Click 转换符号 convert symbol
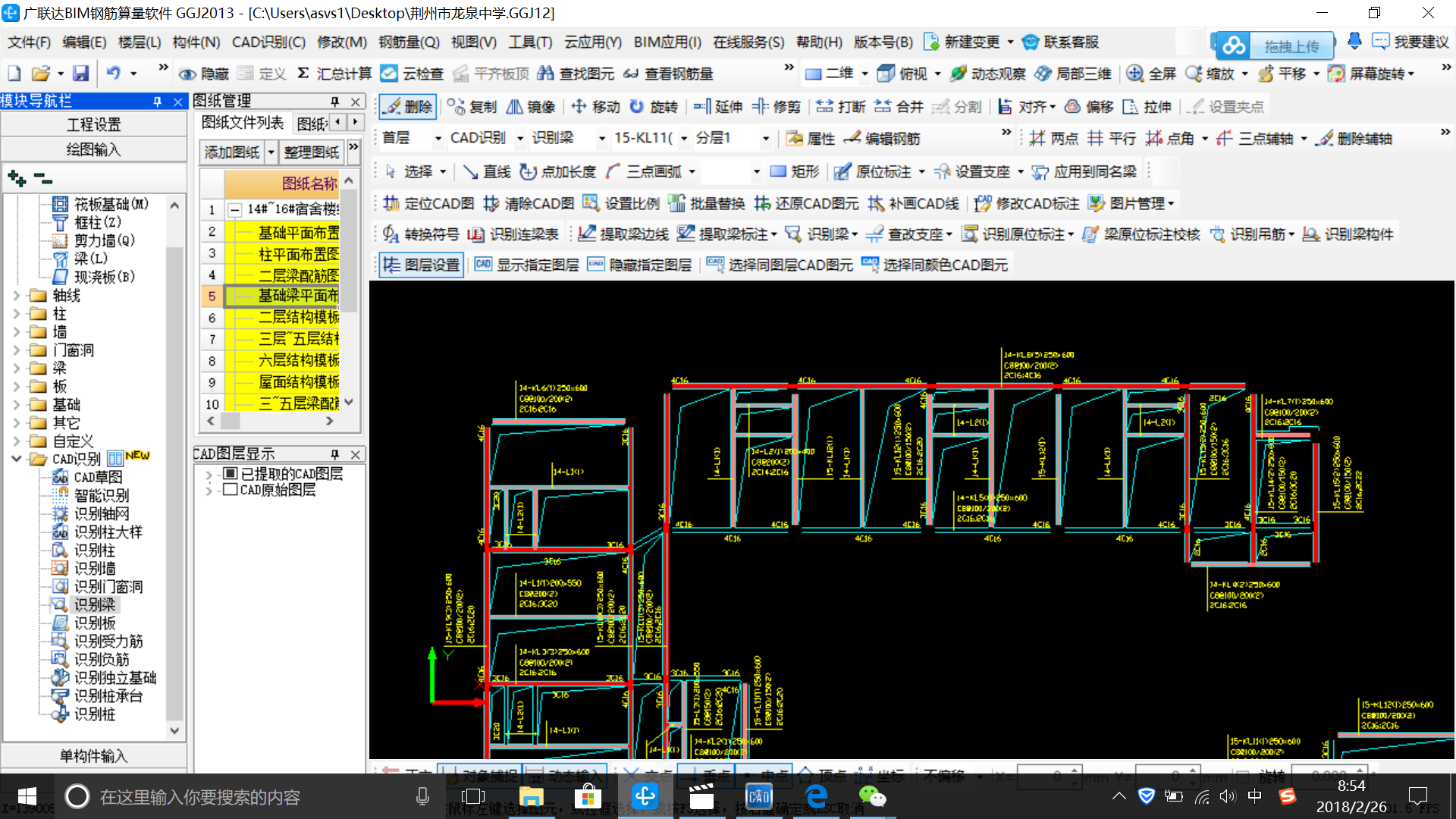 (421, 234)
